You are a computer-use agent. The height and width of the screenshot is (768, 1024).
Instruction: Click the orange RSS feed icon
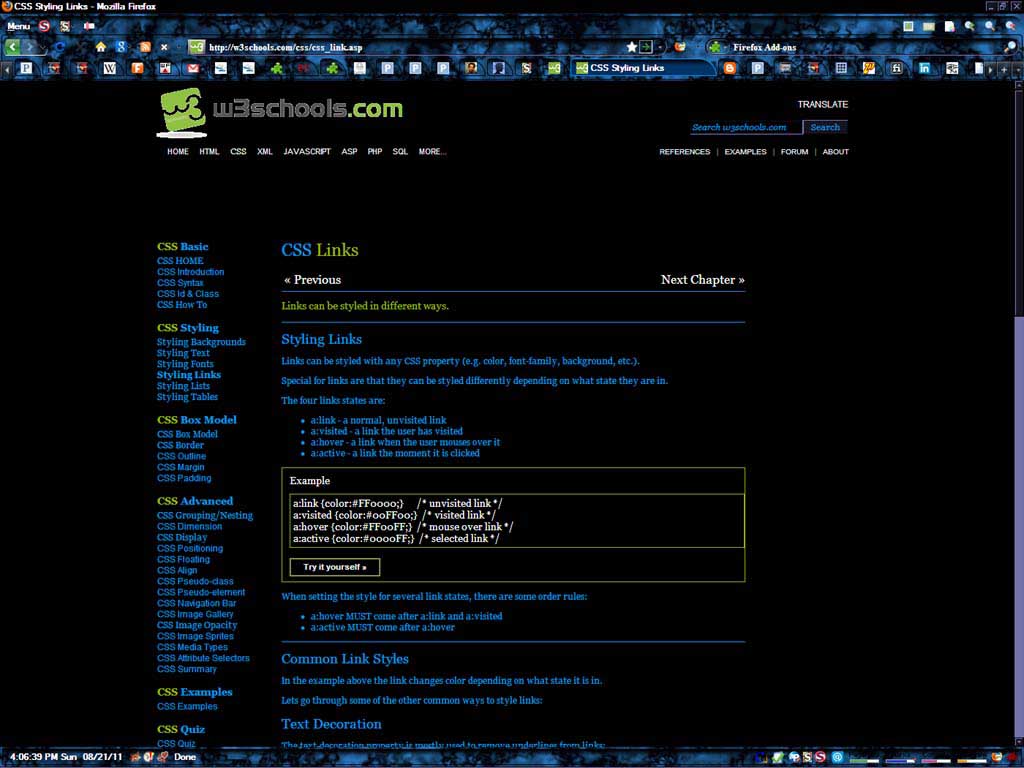tap(145, 47)
